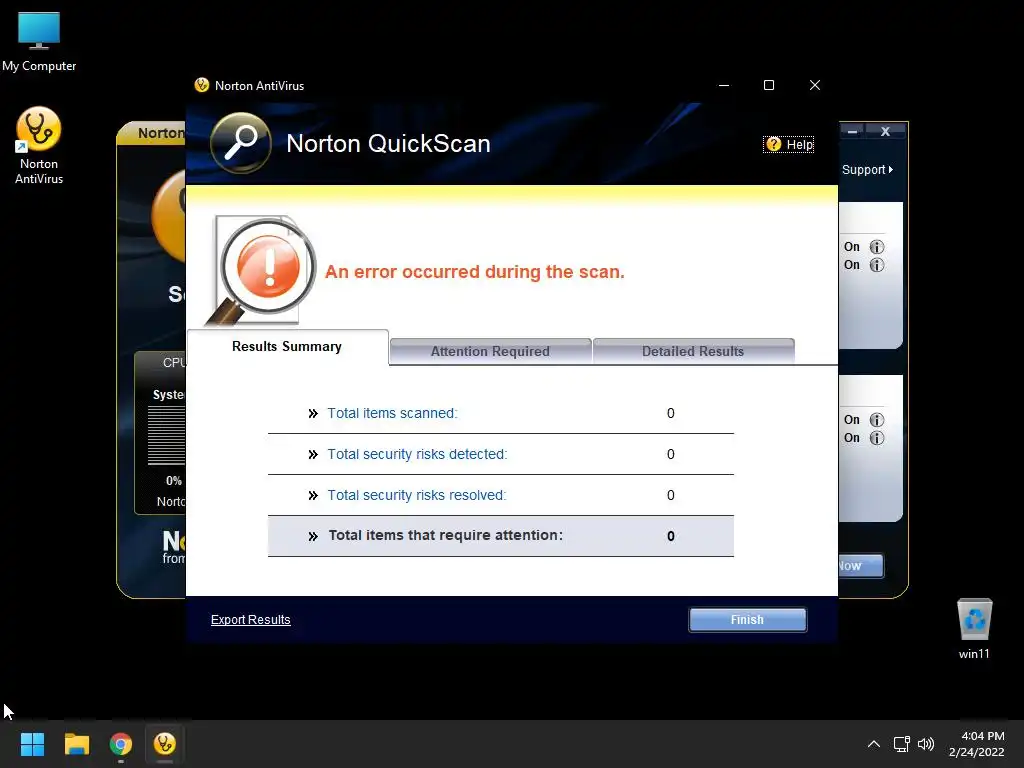The image size is (1024, 768).
Task: Click the Norton QuickScan magnifier logo
Action: 241,143
